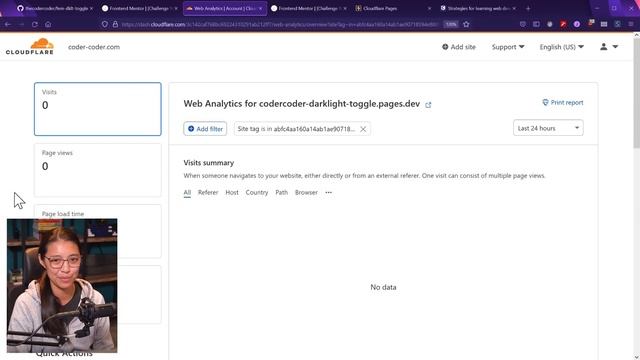
Task: Select the Browser tab
Action: tap(306, 192)
